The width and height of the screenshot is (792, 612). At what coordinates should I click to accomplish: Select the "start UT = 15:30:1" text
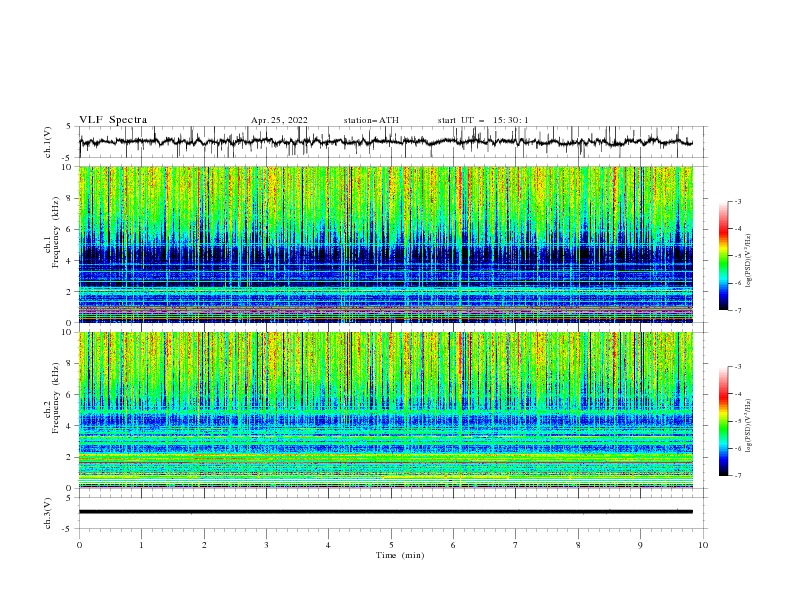point(483,120)
